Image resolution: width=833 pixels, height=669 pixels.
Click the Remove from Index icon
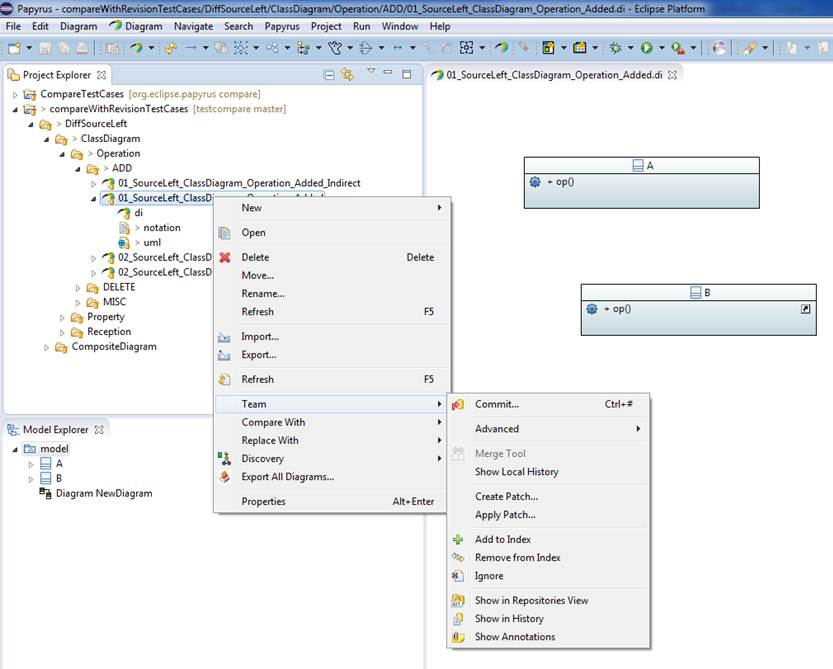point(458,557)
